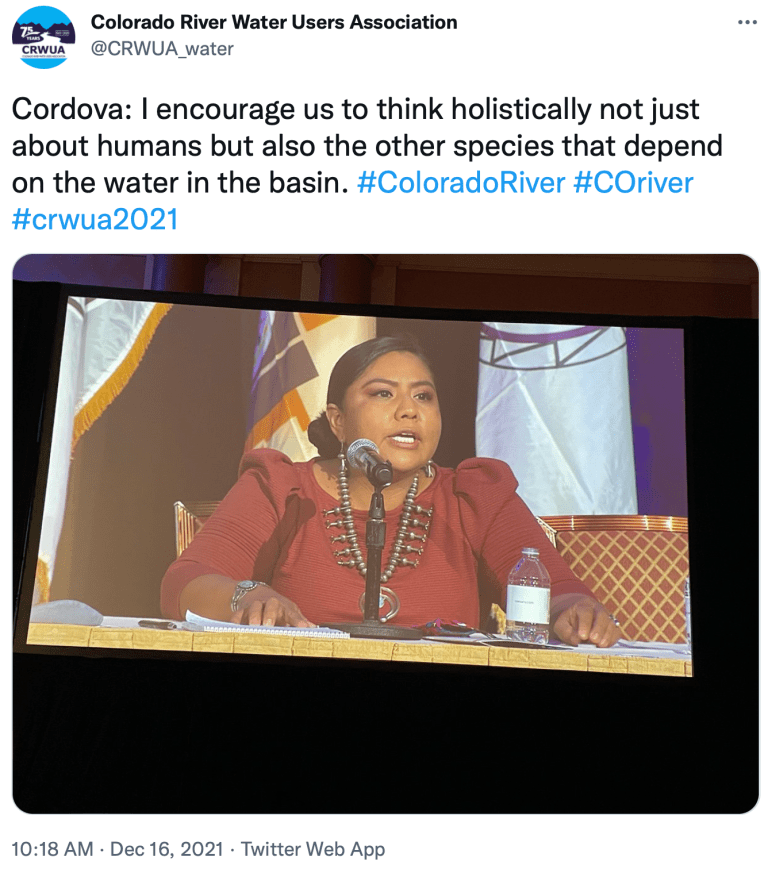The width and height of the screenshot is (768, 869).
Task: Open the Twitter Web App source link
Action: [313, 849]
